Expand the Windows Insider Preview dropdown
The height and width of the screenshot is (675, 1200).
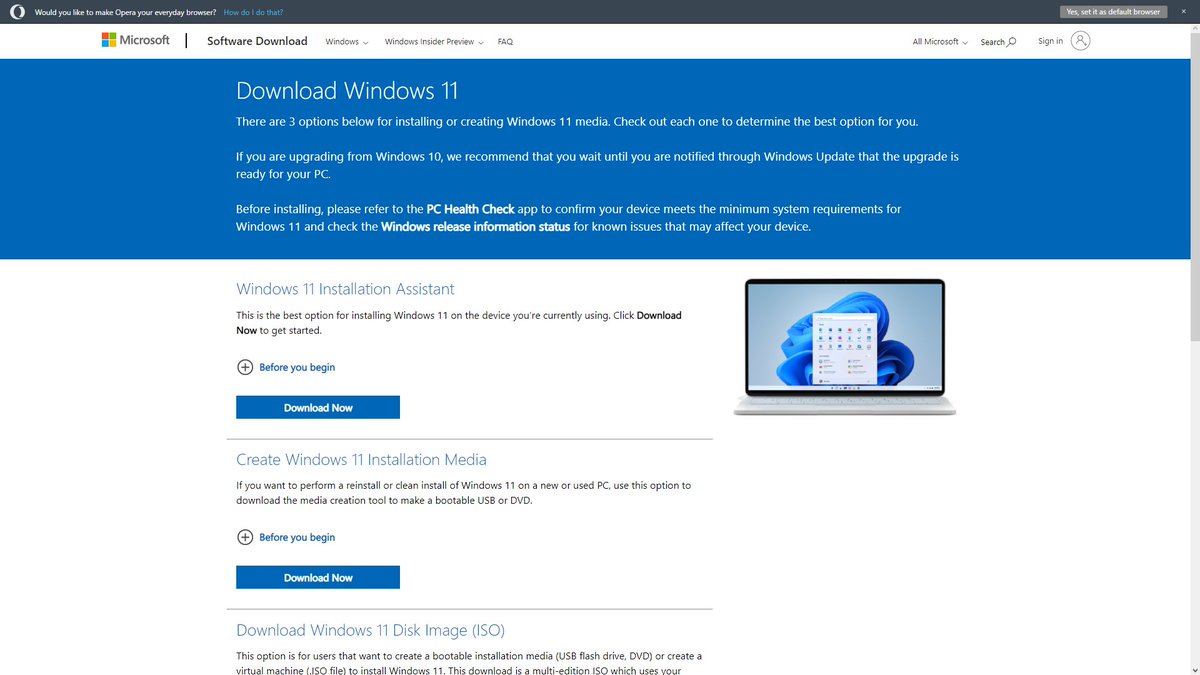click(433, 42)
